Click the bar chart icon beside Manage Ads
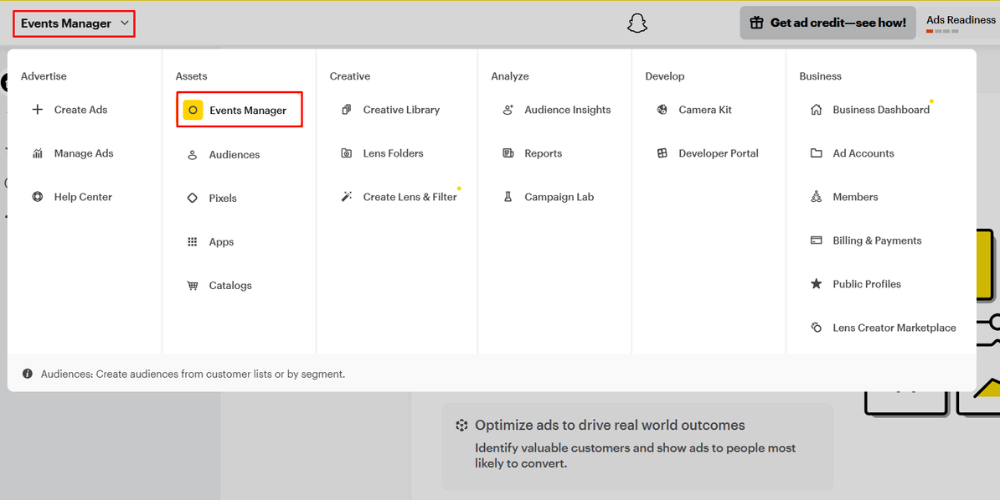This screenshot has height=500, width=1000. pyautogui.click(x=38, y=153)
